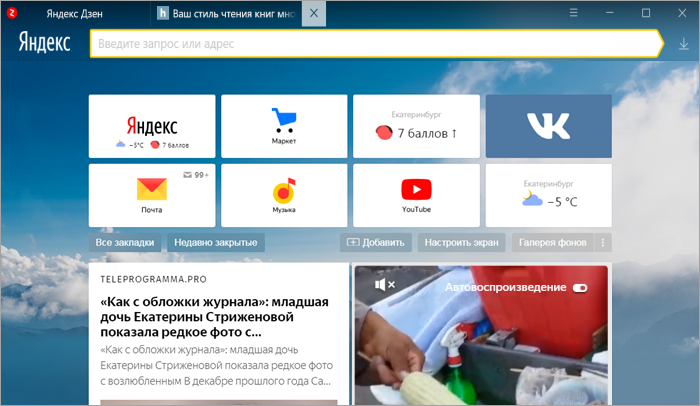Click the Яндекс logo next to the address bar

[x=45, y=42]
